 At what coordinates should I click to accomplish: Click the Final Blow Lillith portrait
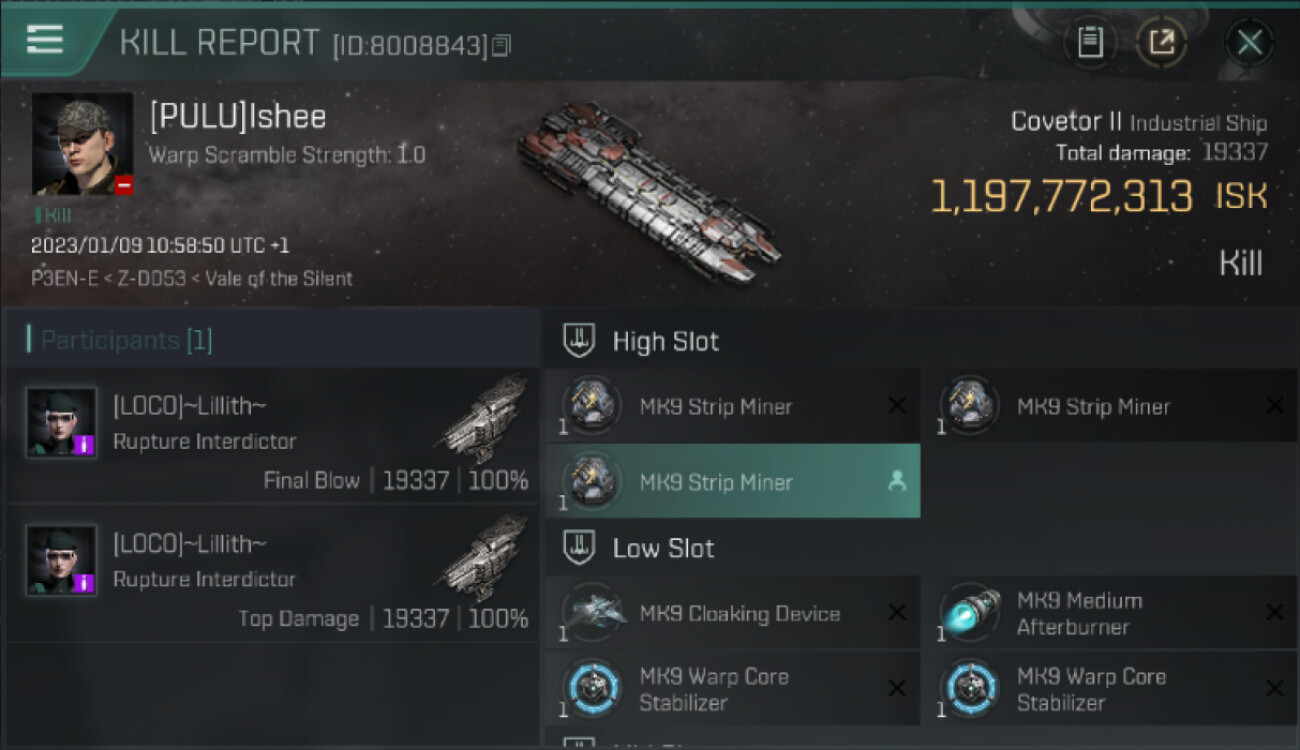[62, 422]
